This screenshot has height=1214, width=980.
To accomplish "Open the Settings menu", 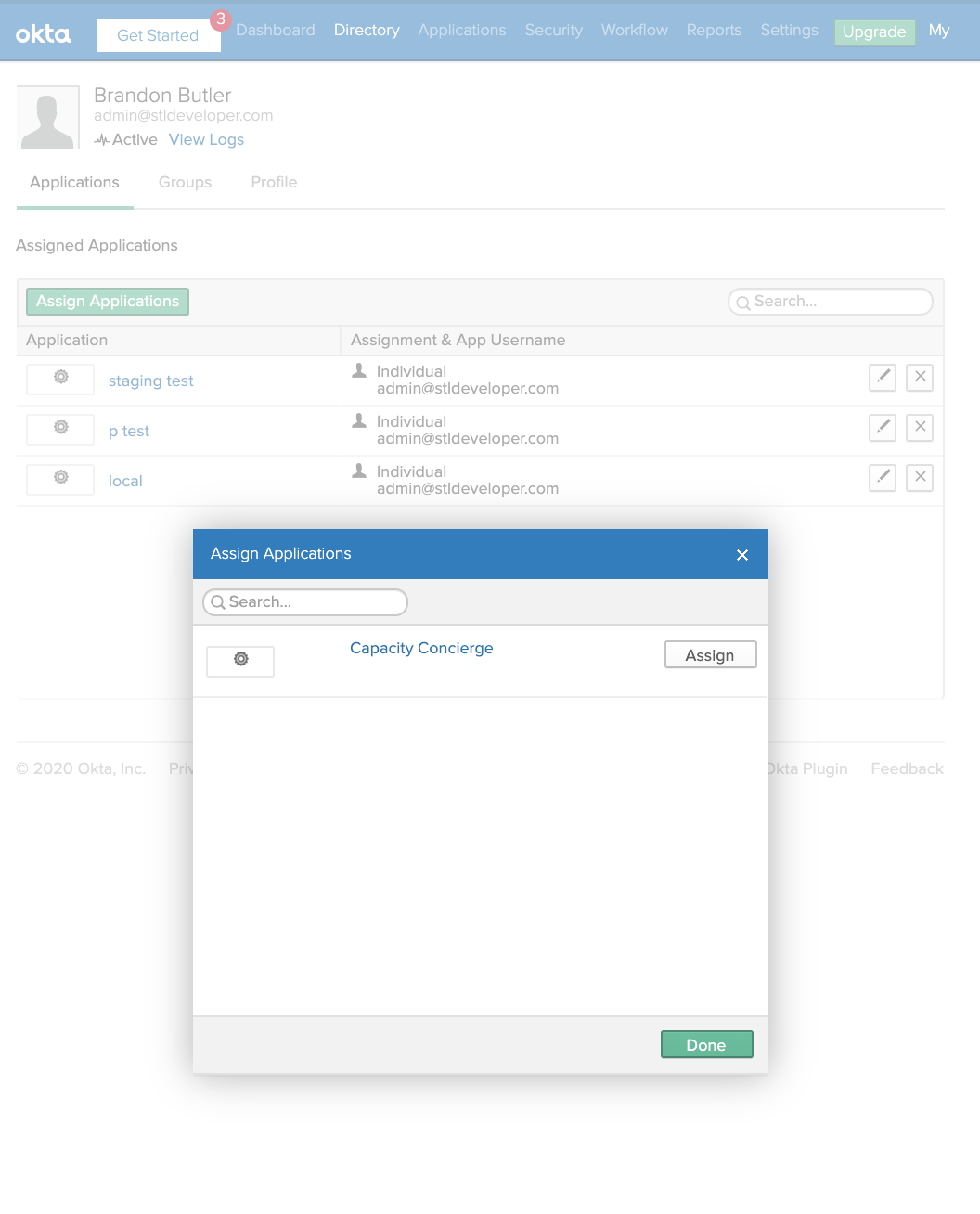I will point(790,30).
